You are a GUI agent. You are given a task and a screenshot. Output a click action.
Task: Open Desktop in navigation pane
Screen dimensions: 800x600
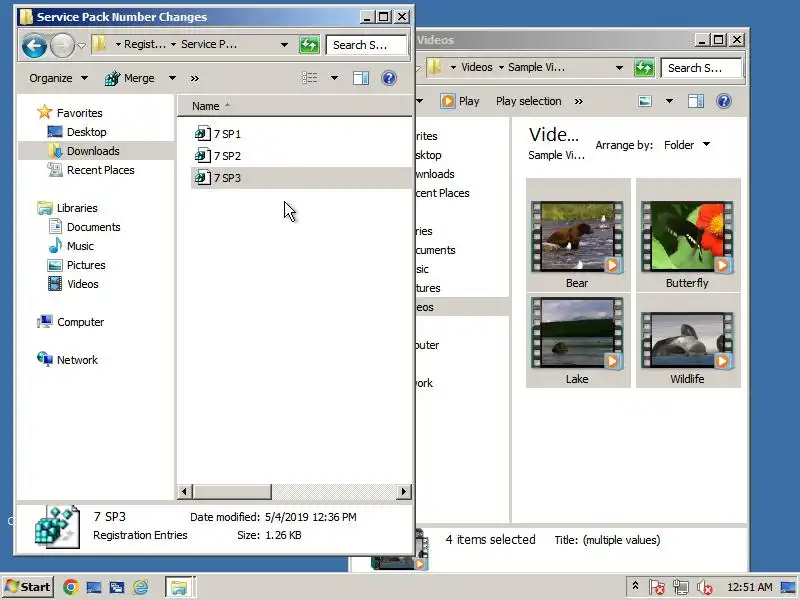[x=77, y=132]
